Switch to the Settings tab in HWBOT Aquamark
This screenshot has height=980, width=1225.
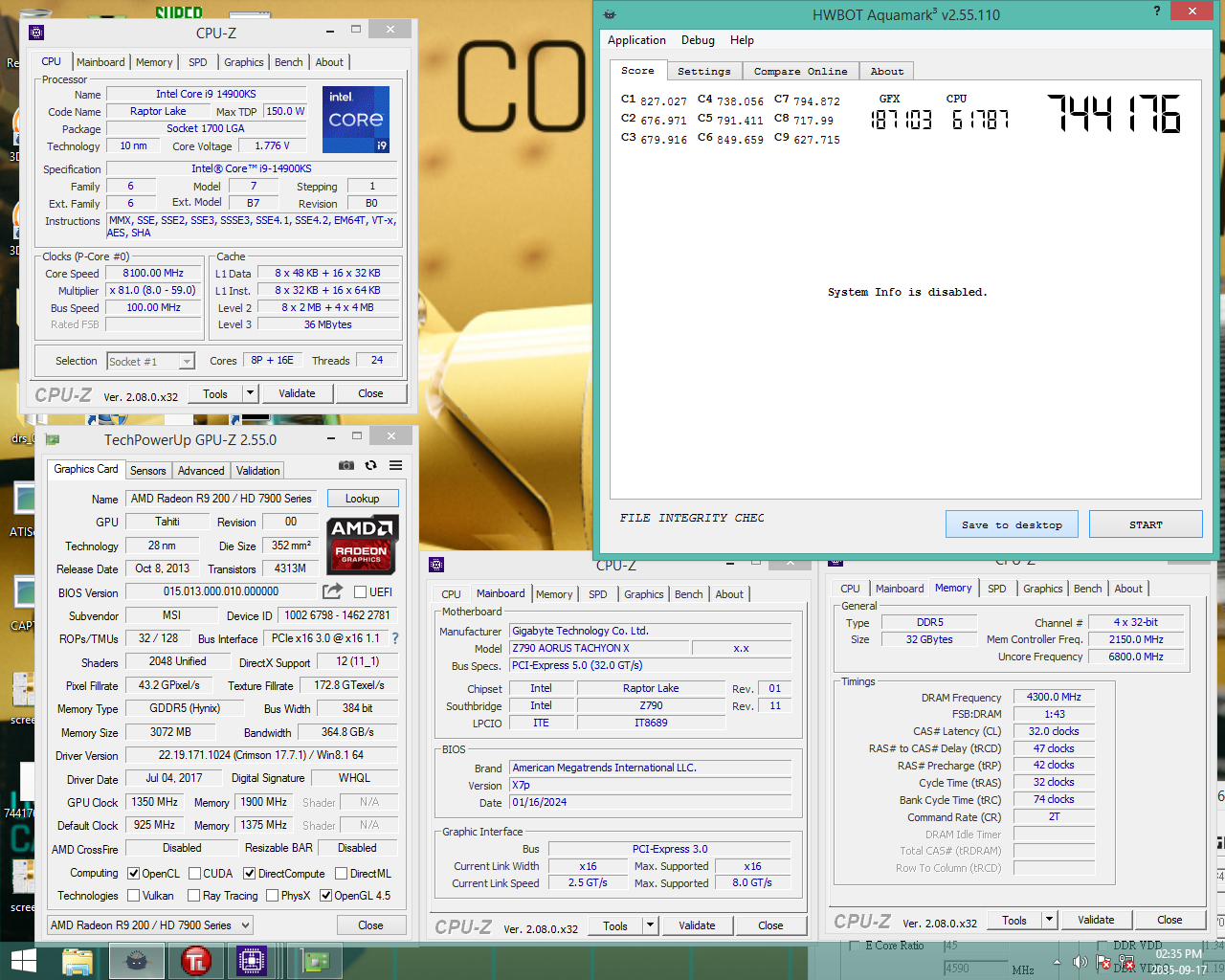703,71
